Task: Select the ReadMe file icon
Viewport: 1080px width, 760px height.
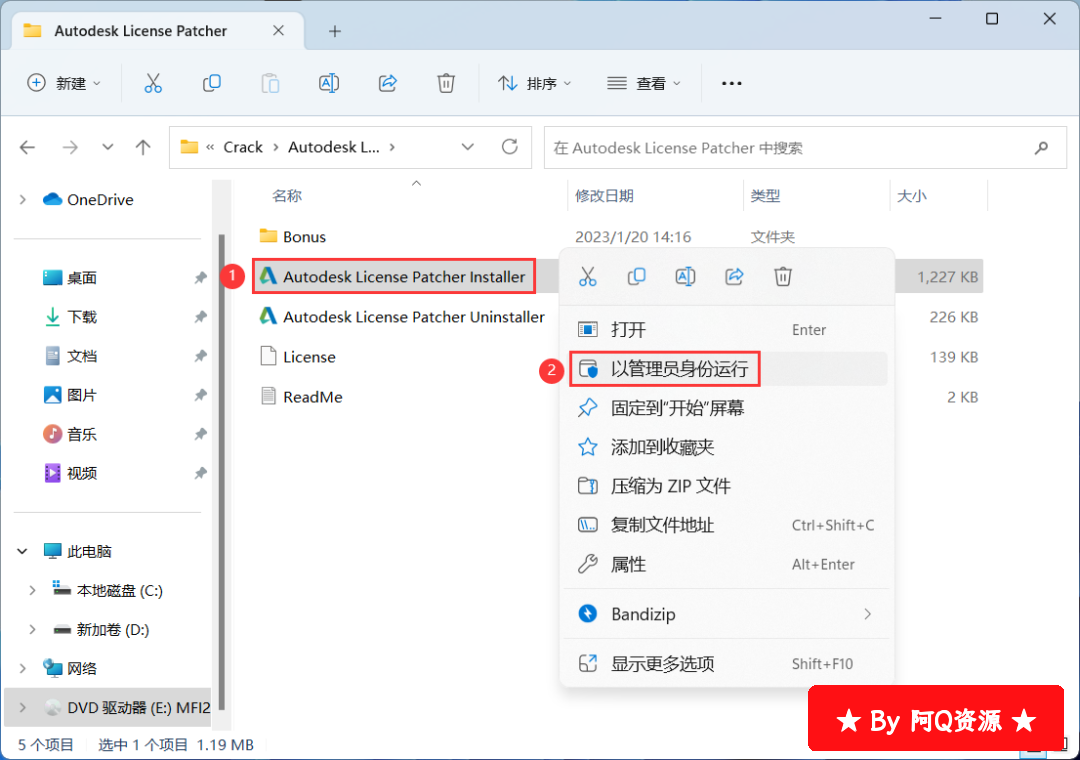Action: (268, 396)
